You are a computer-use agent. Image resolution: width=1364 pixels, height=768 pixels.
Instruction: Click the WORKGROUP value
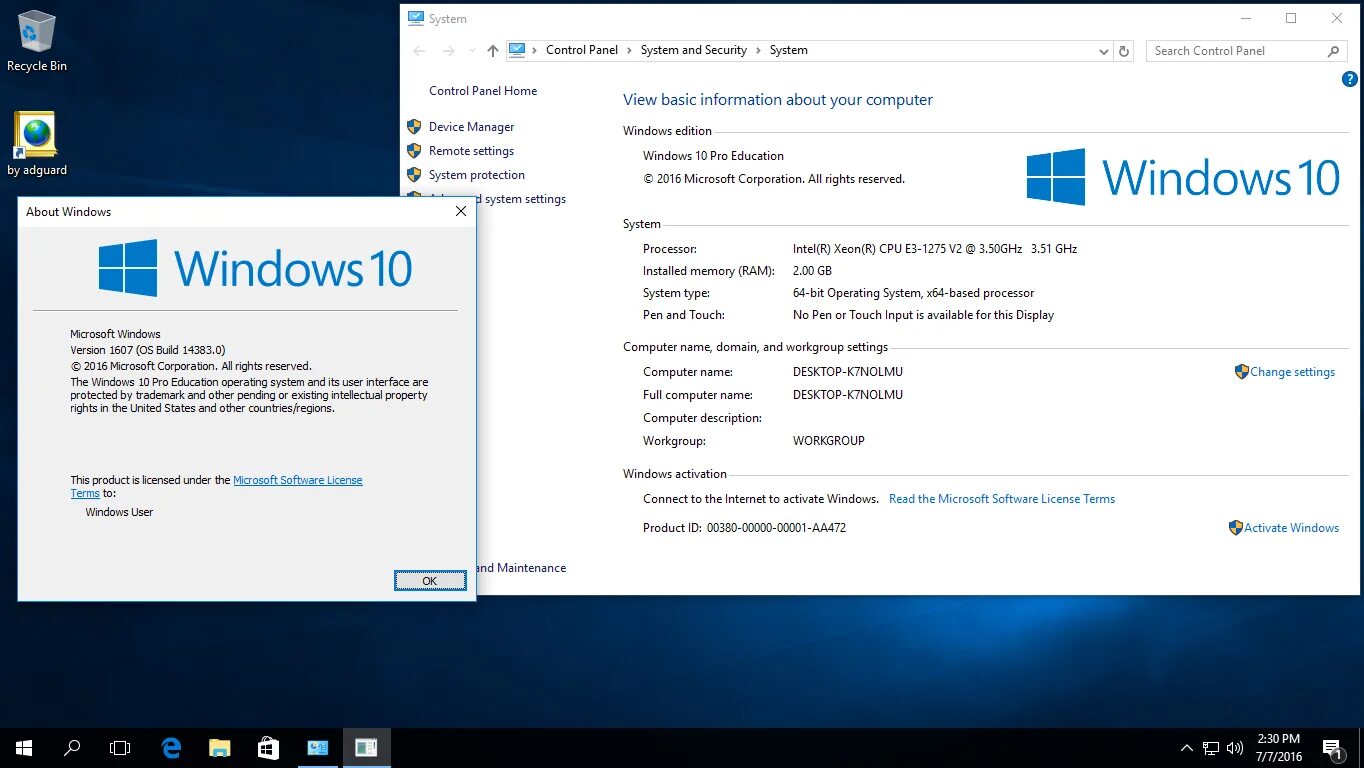(829, 441)
